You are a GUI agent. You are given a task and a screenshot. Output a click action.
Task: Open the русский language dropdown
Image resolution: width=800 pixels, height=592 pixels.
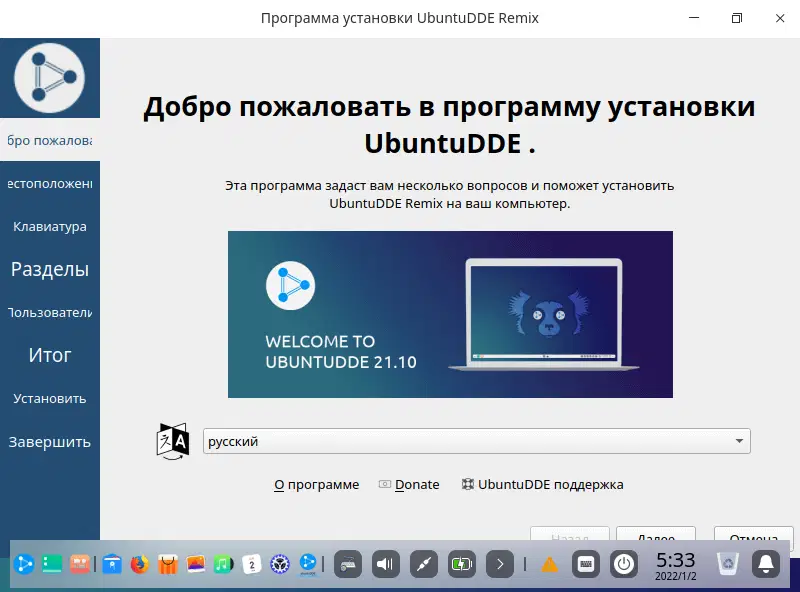click(x=477, y=441)
